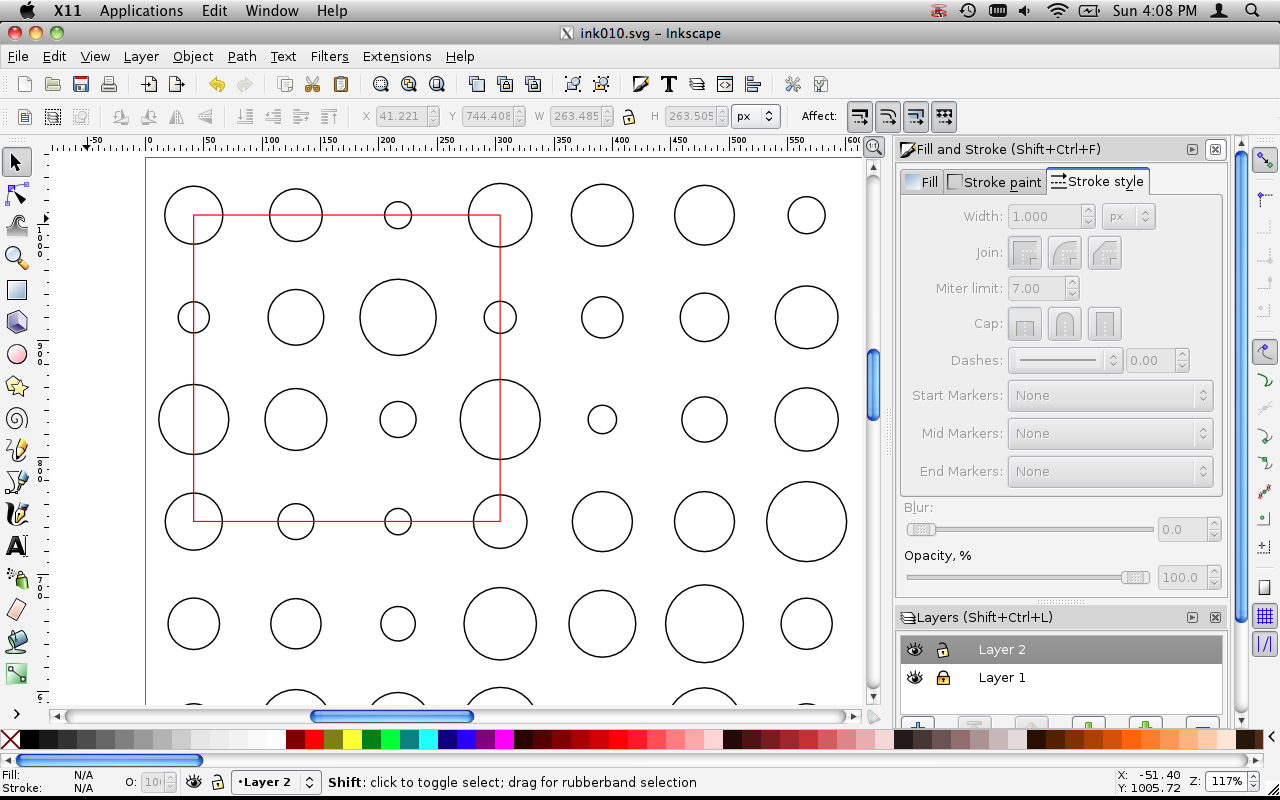Screen dimensions: 1280x800
Task: Select the Eraser tool
Action: (16, 610)
